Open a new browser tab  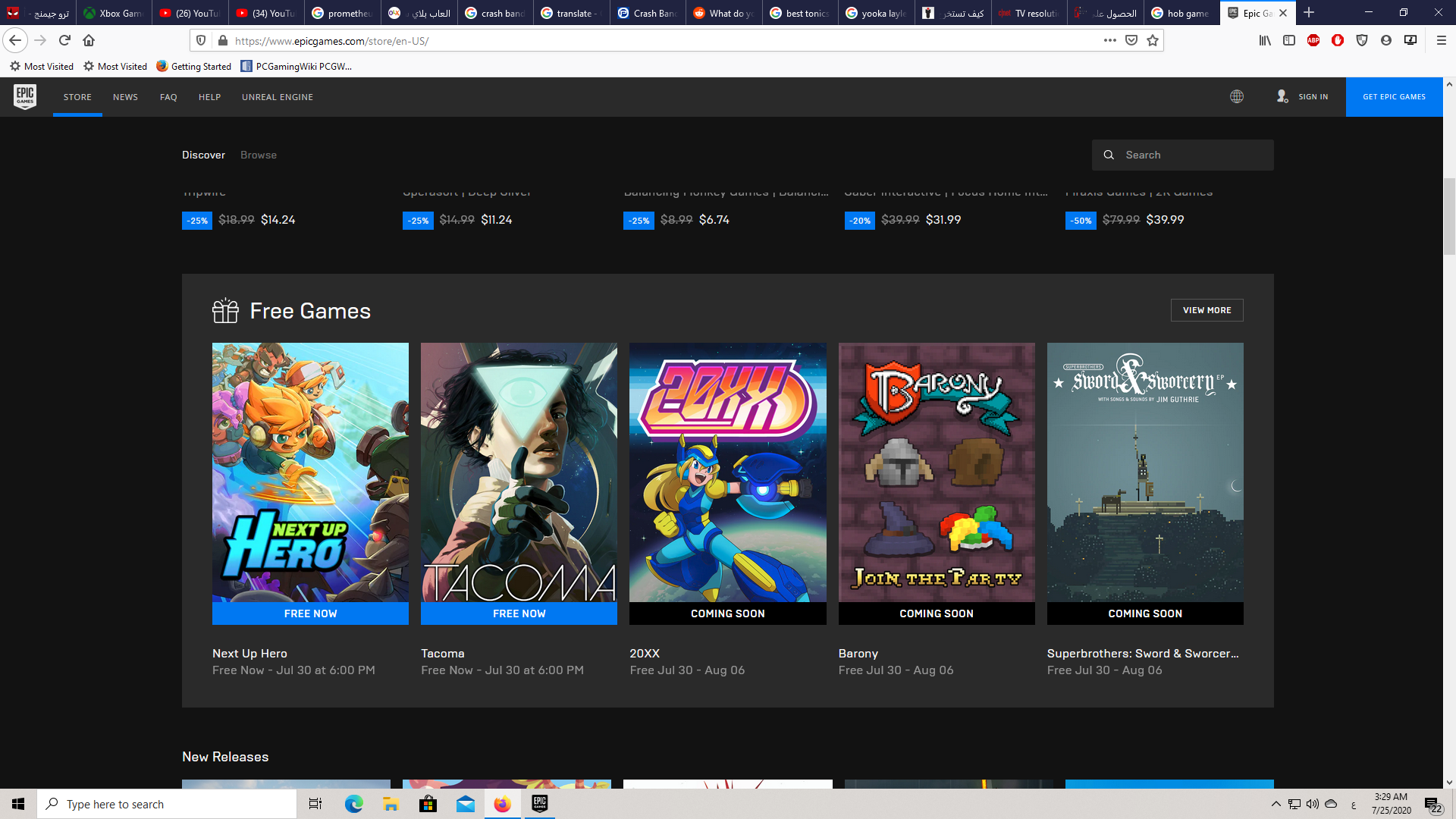tap(1309, 13)
